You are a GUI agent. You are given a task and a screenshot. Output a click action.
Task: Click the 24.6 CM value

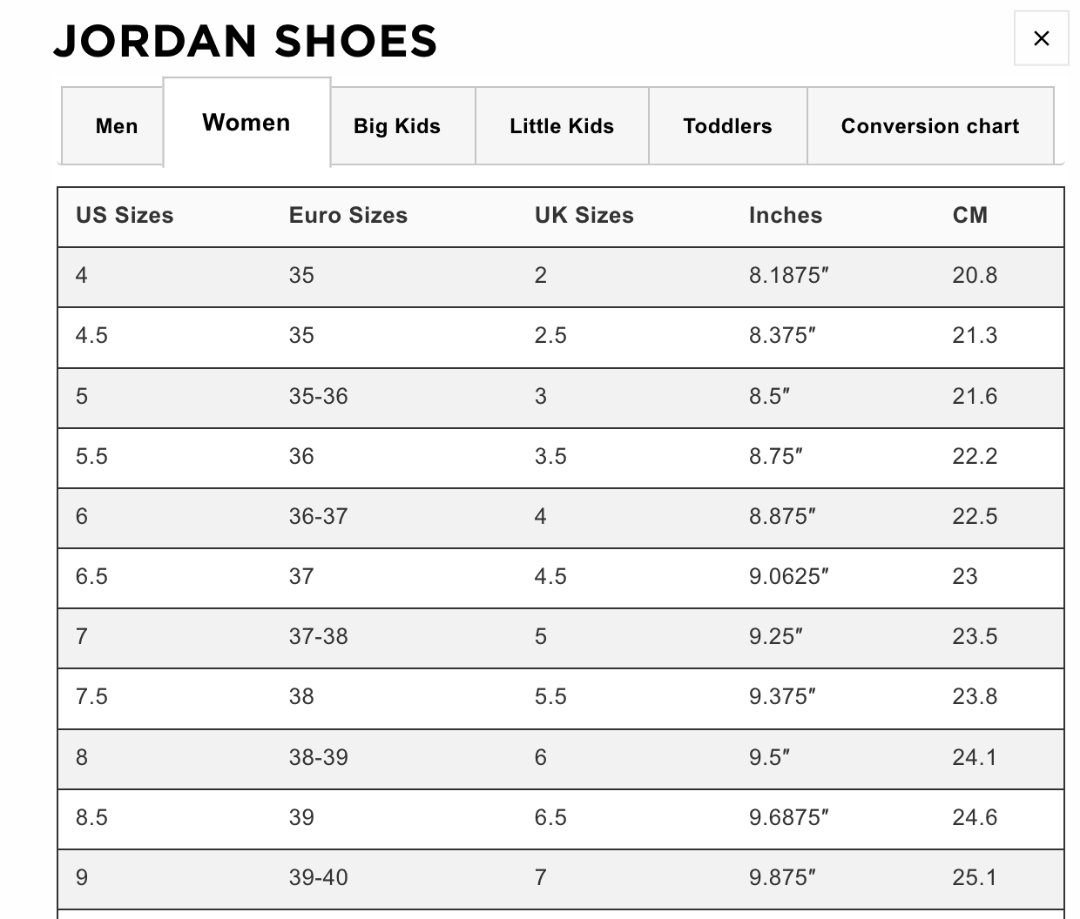[x=974, y=818]
